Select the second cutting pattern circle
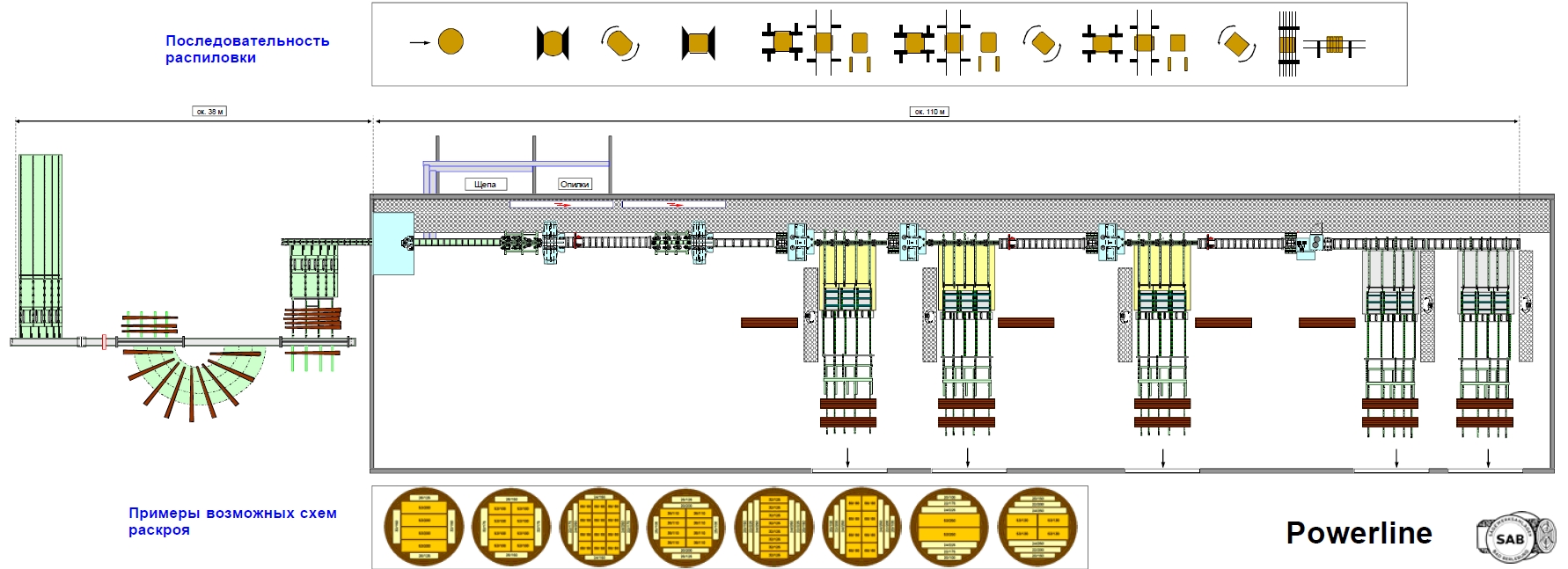The height and width of the screenshot is (569, 1568). 511,527
